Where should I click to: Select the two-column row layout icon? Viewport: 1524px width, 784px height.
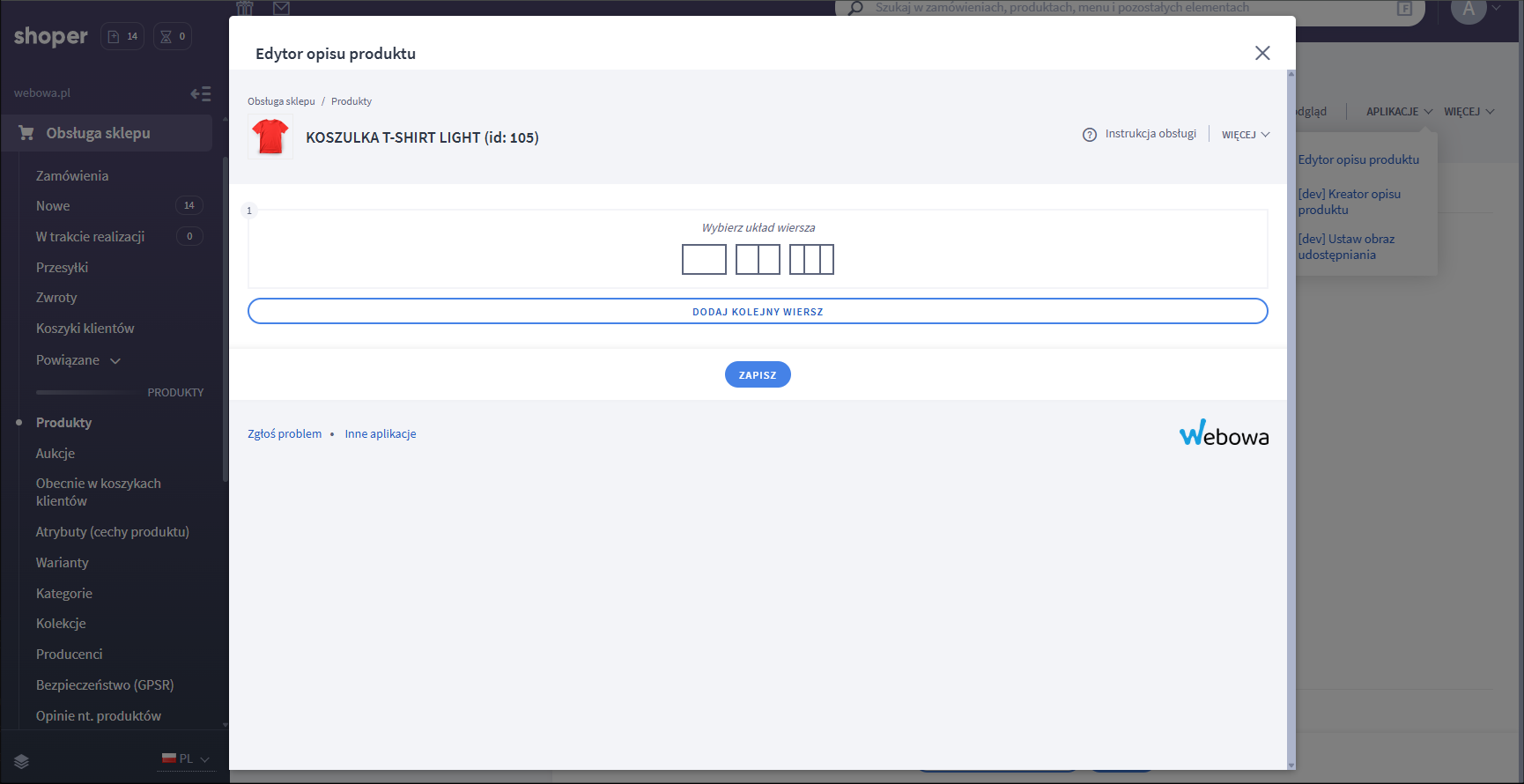click(758, 260)
